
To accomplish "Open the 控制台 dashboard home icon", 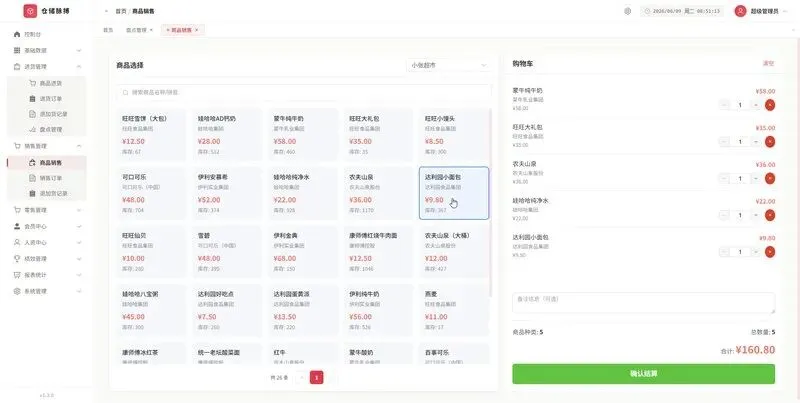I will coord(17,34).
